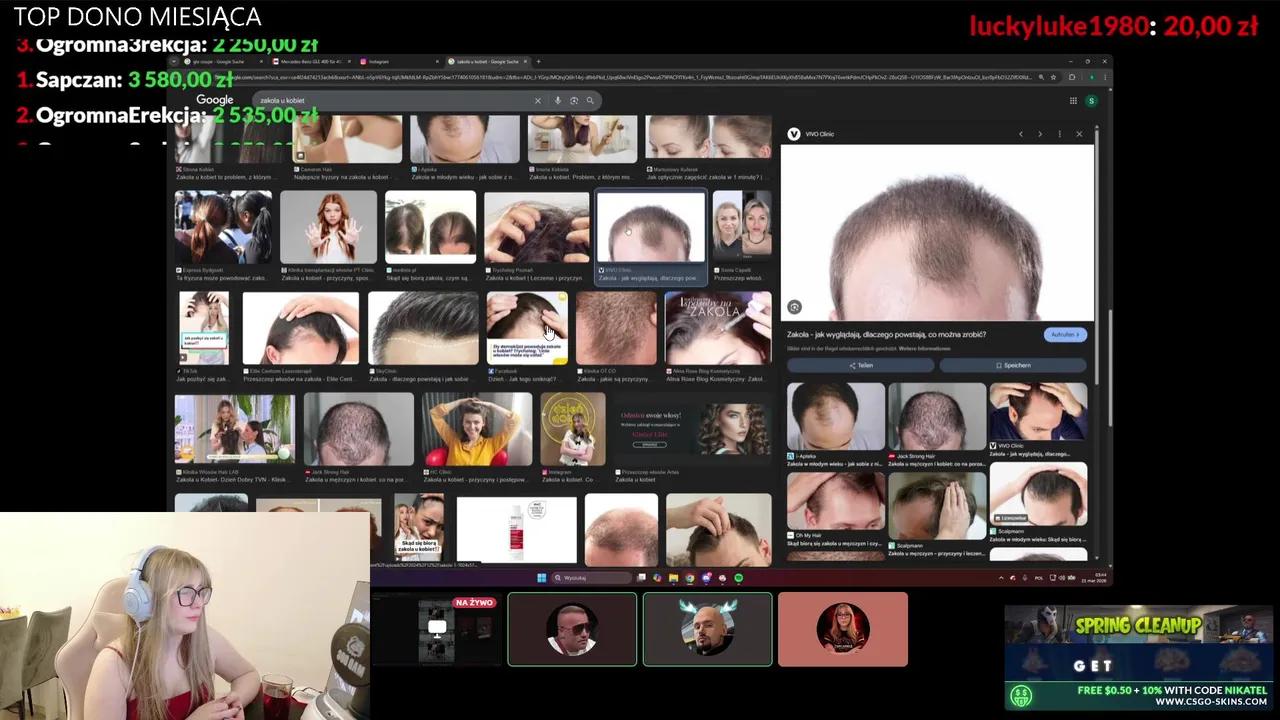This screenshot has height=720, width=1280.
Task: Open the Windows Start menu
Action: click(541, 578)
